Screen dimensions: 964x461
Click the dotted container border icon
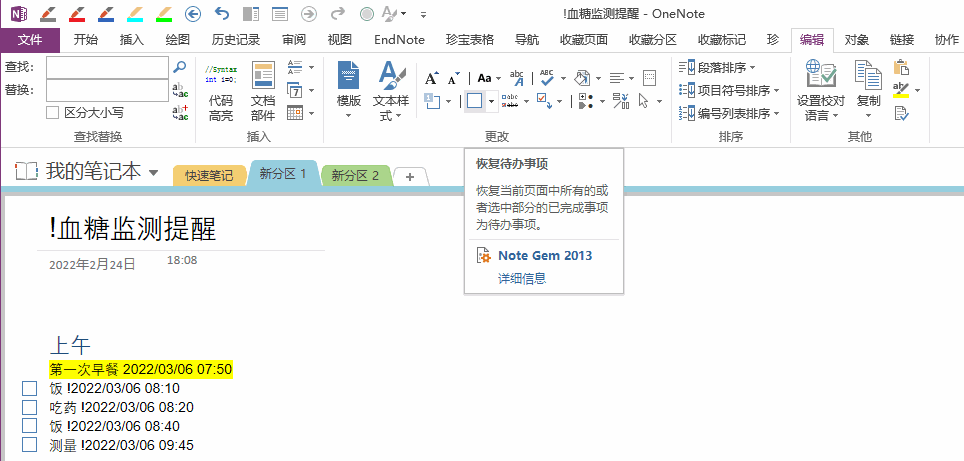(x=650, y=78)
